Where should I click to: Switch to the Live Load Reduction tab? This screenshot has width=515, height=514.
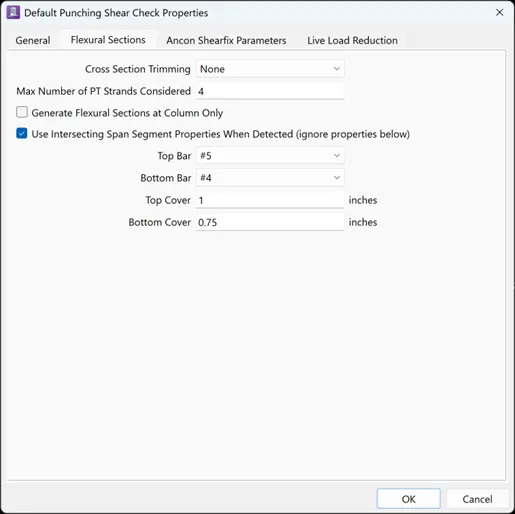pyautogui.click(x=352, y=40)
